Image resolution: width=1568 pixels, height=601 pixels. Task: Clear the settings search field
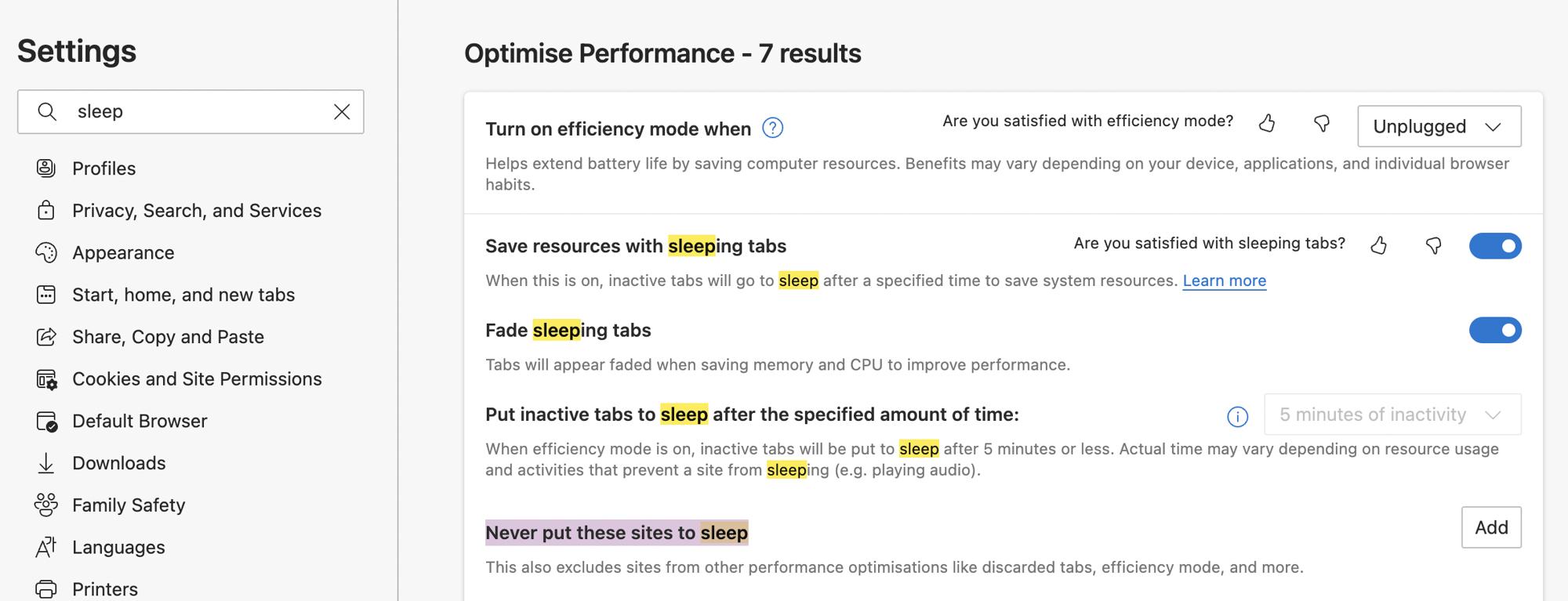point(342,111)
